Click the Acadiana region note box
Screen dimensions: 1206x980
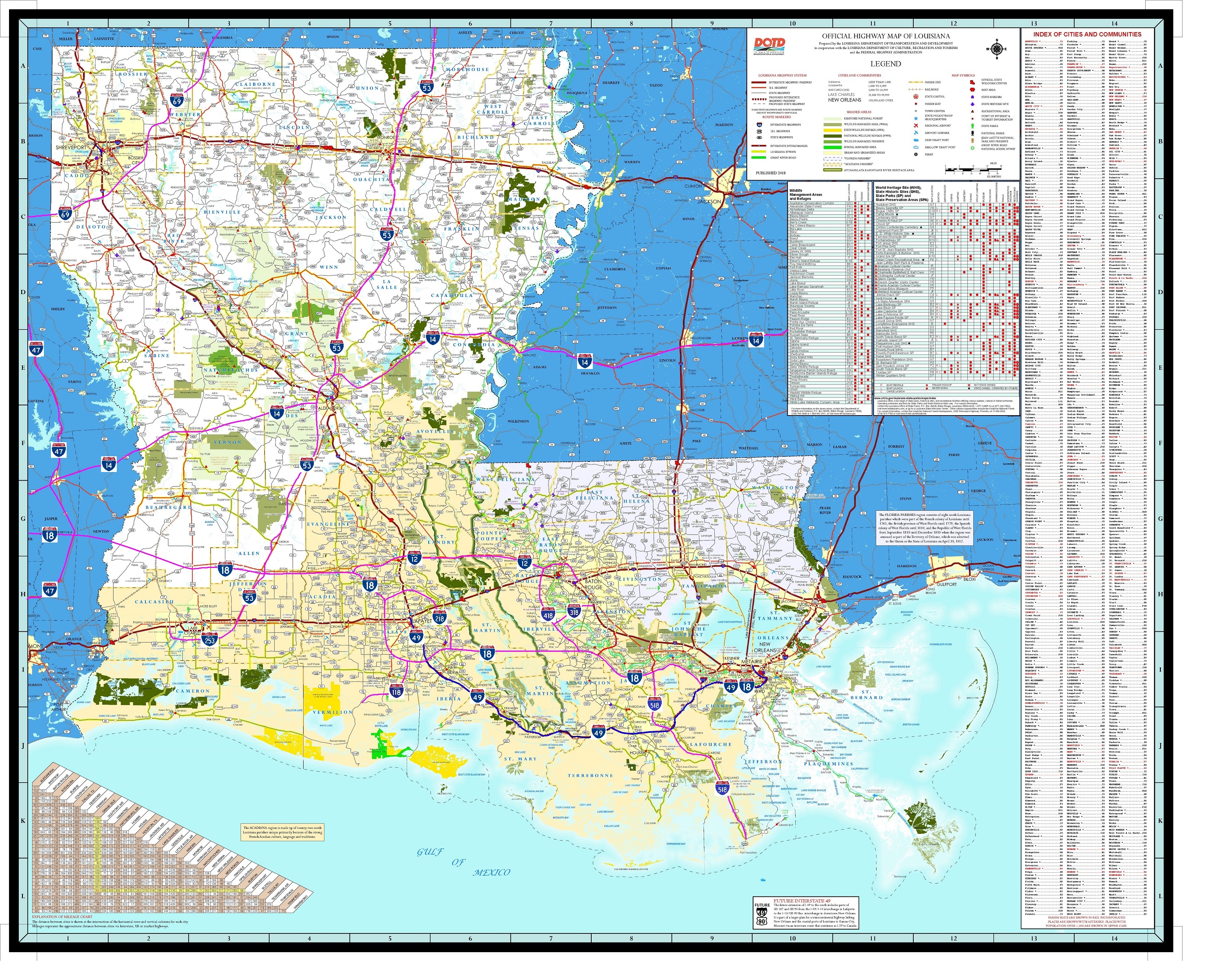pyautogui.click(x=283, y=832)
